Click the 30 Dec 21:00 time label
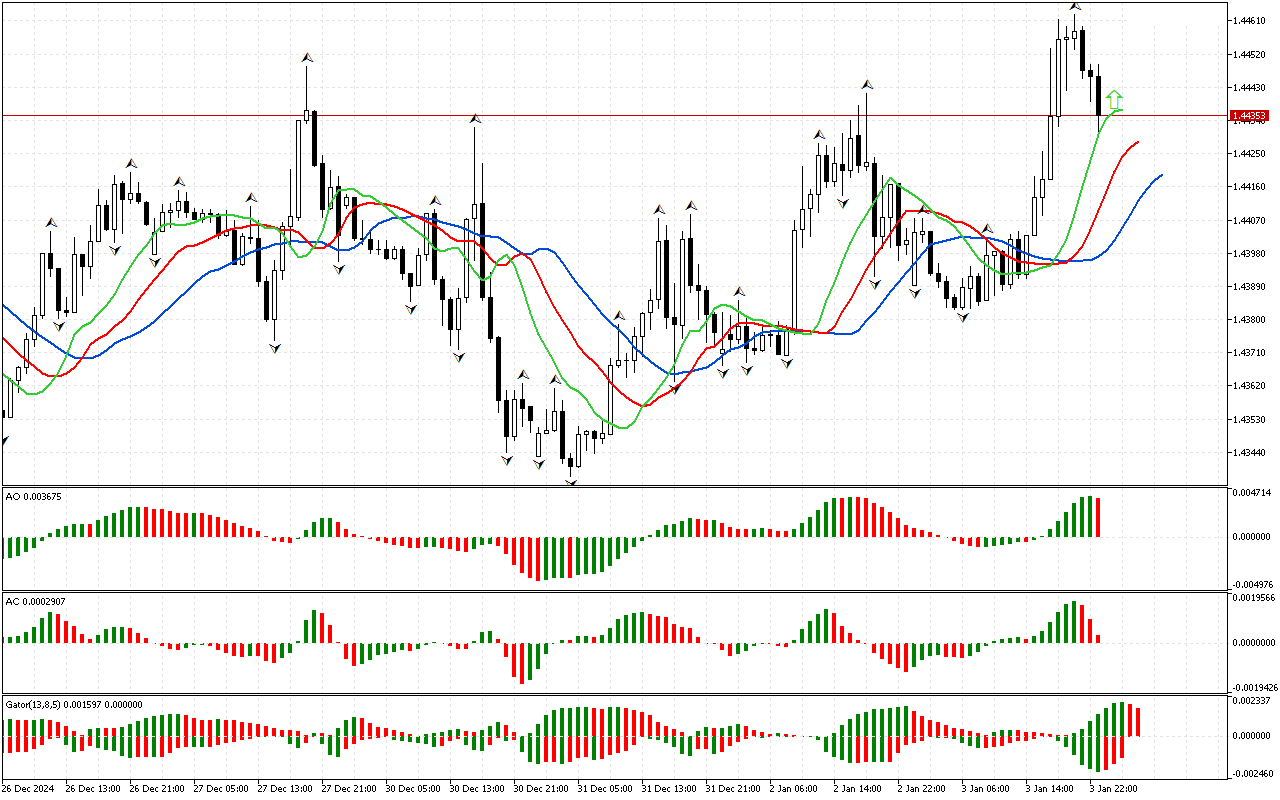The width and height of the screenshot is (1280, 800). tap(540, 789)
